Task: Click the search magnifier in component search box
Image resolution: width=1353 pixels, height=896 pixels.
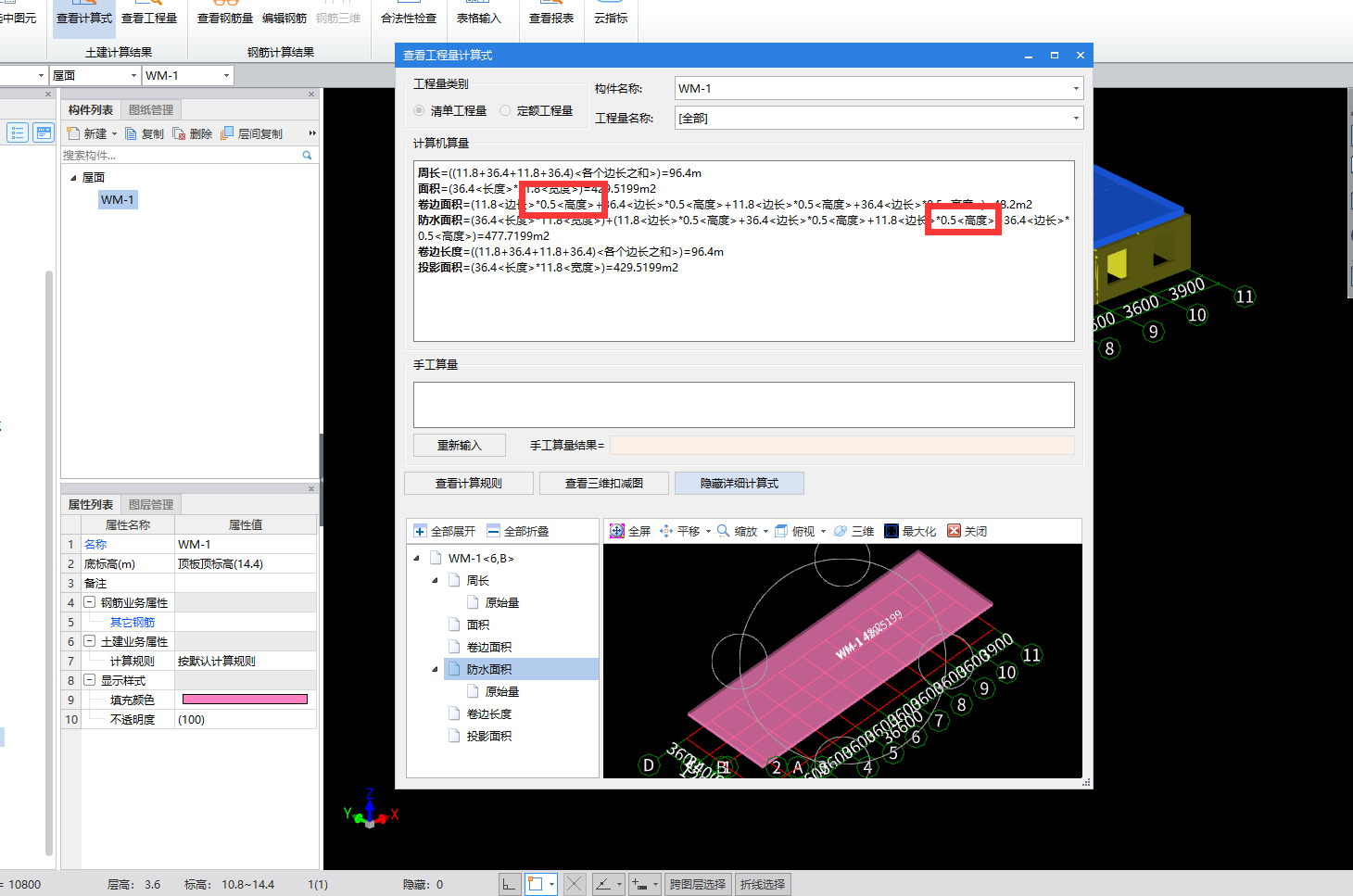Action: [307, 156]
